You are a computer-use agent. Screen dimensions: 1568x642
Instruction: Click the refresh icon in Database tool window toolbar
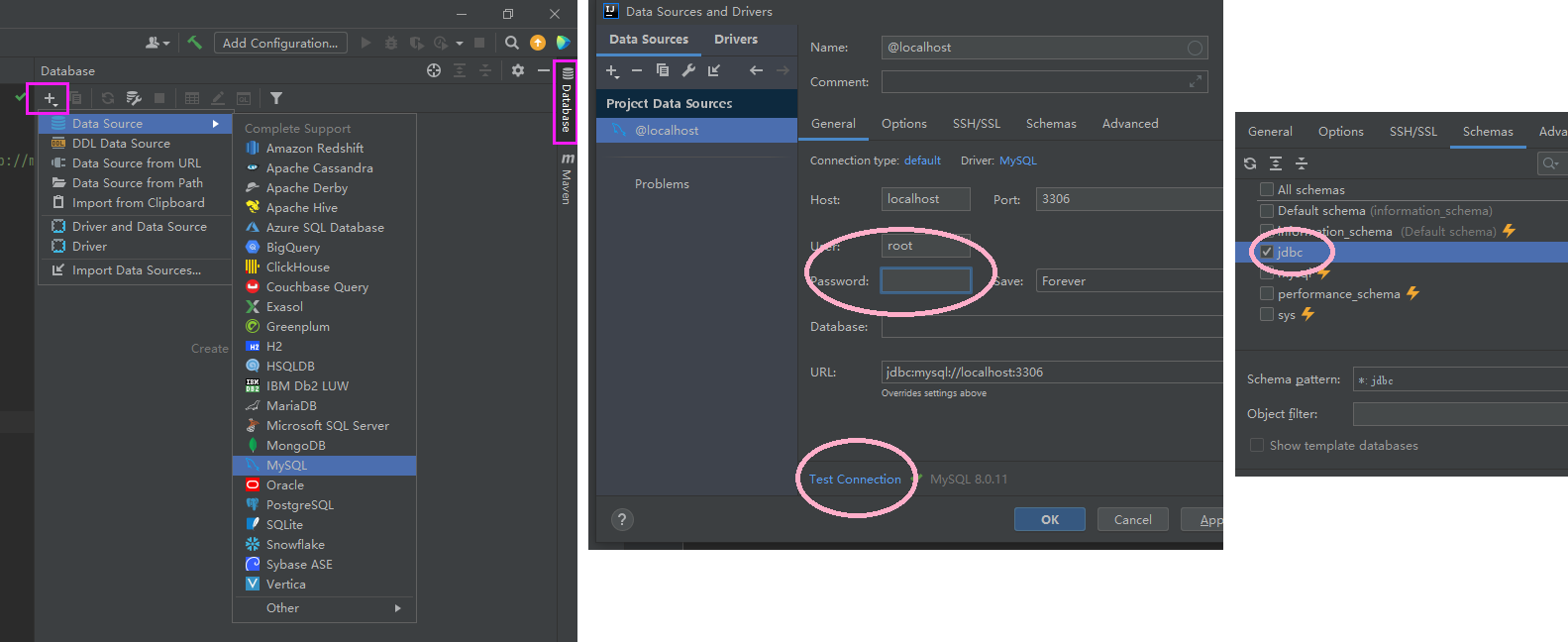tap(107, 98)
